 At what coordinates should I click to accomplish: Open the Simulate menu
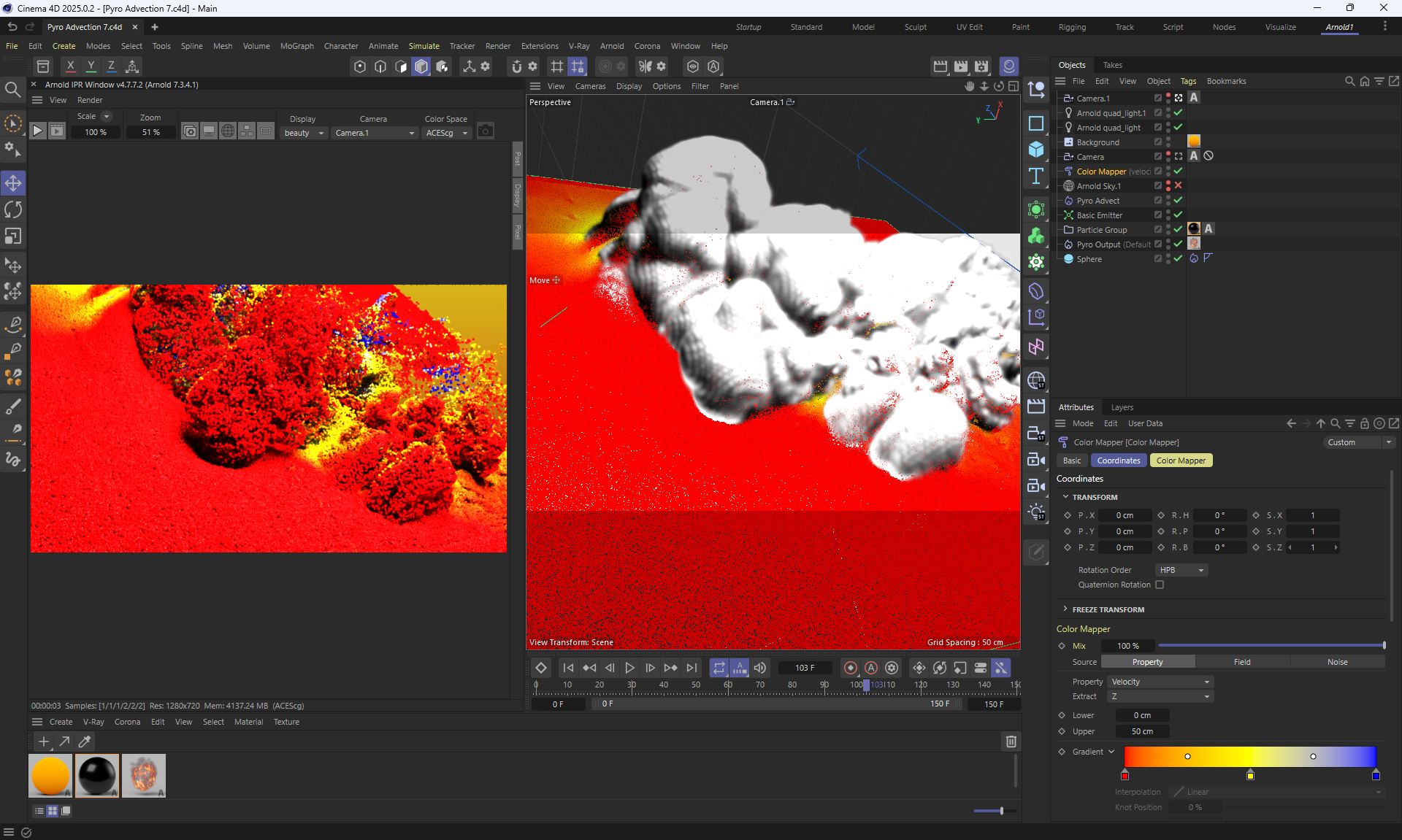coord(424,46)
